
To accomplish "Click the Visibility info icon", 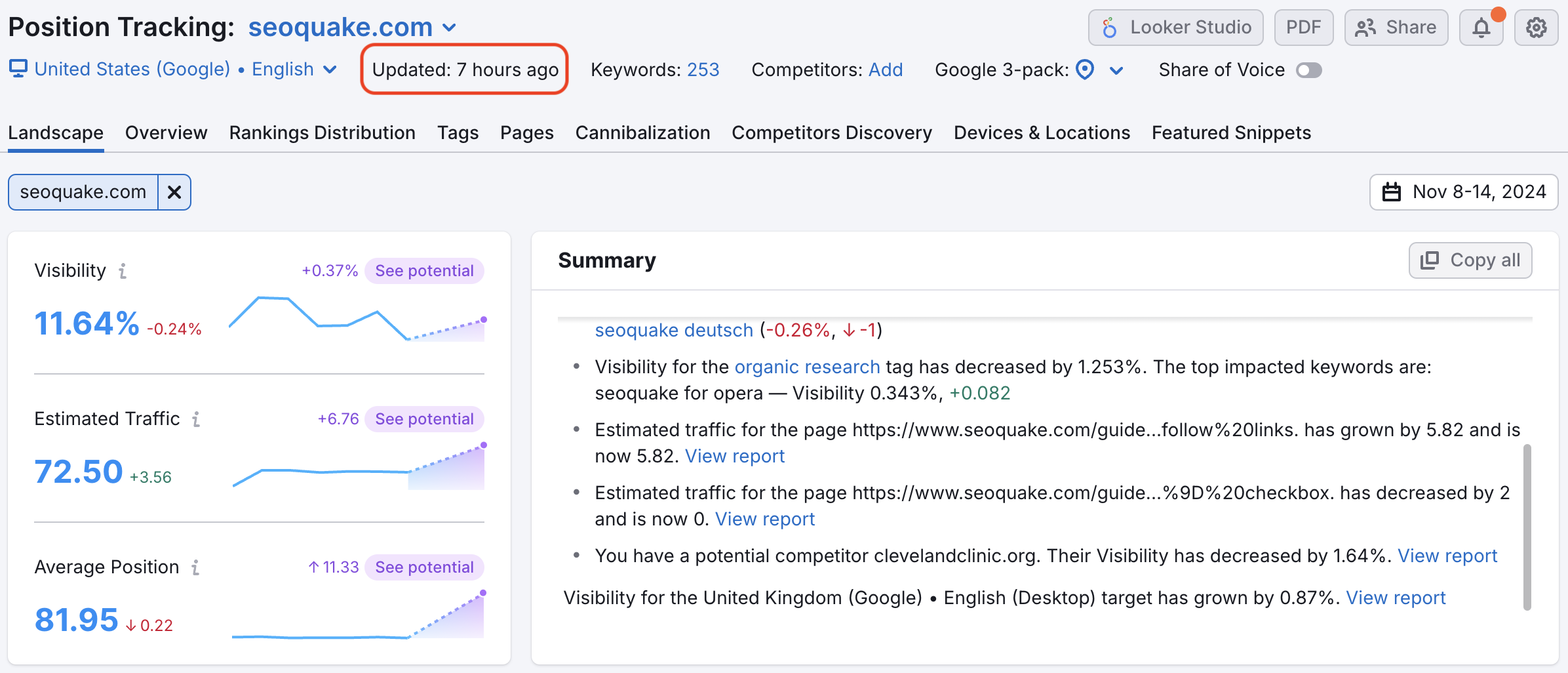I will tap(123, 271).
